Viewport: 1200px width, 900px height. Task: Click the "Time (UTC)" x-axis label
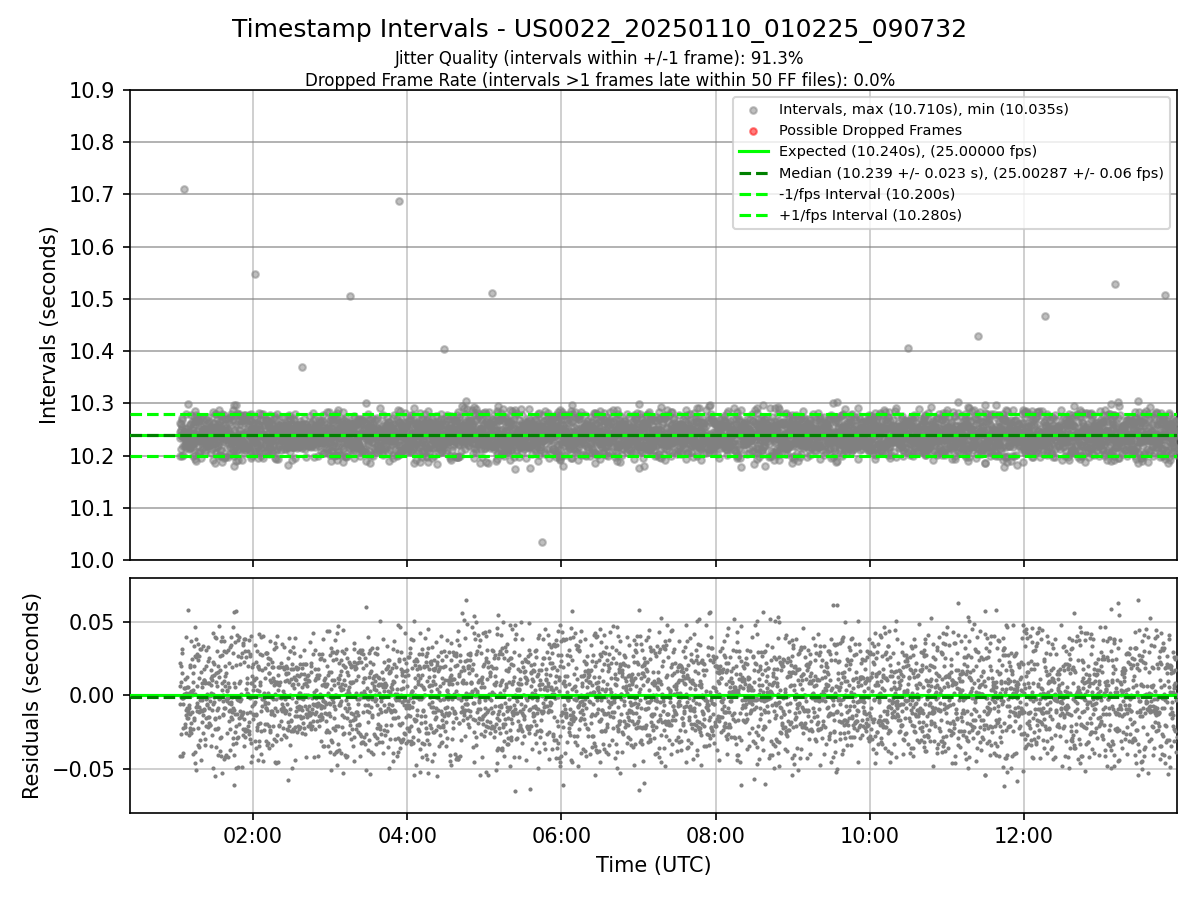(x=653, y=865)
